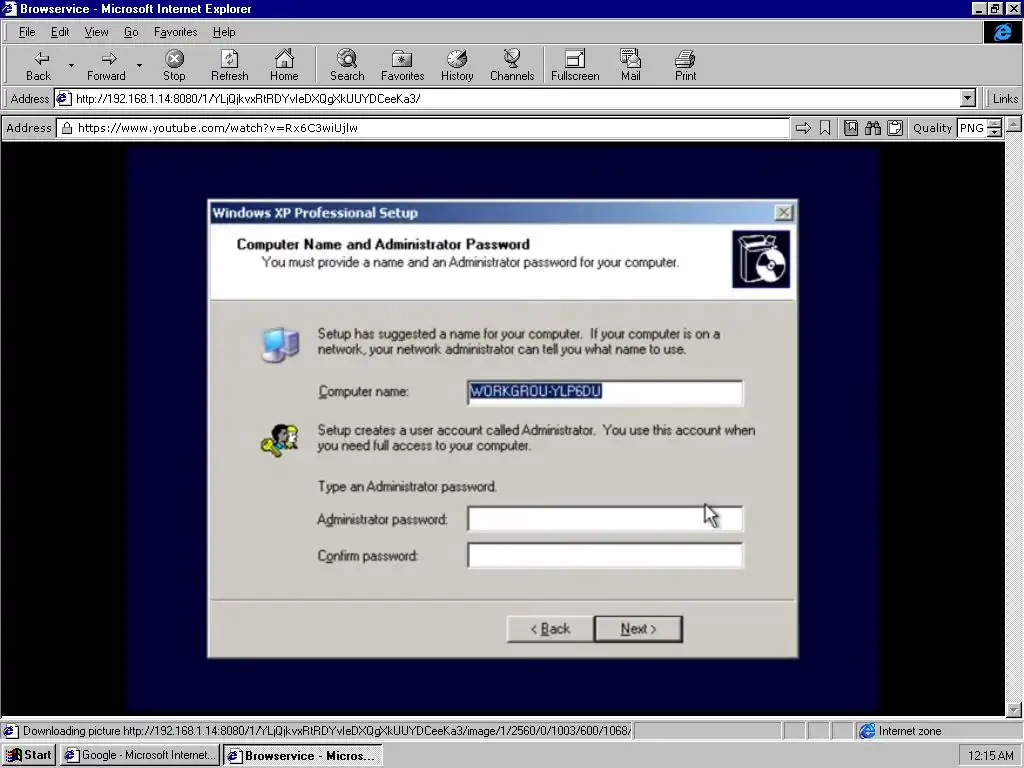
Task: Switch to the Google - Microsoft Internet taskbar button
Action: (x=140, y=755)
